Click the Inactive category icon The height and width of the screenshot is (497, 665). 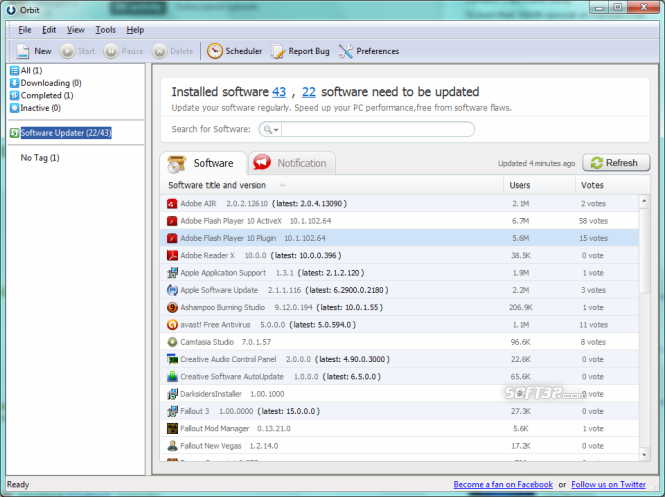pyautogui.click(x=14, y=108)
